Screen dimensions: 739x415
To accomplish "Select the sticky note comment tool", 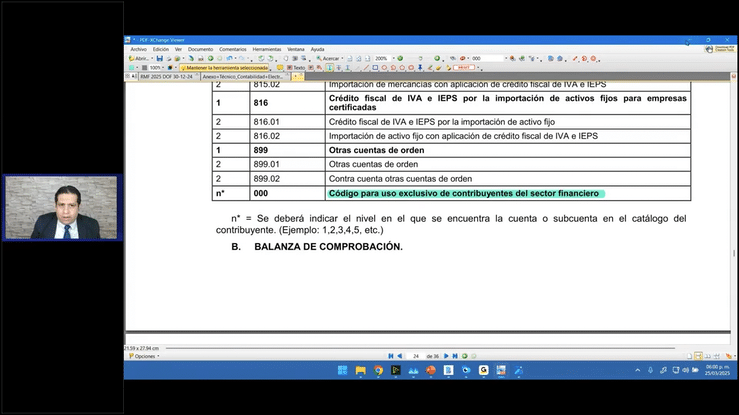I will click(280, 67).
